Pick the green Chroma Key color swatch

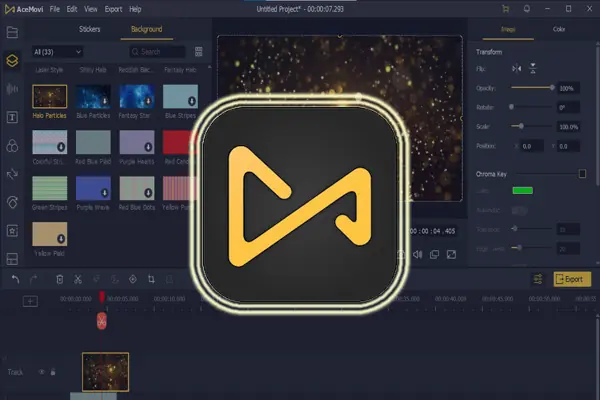[x=522, y=191]
